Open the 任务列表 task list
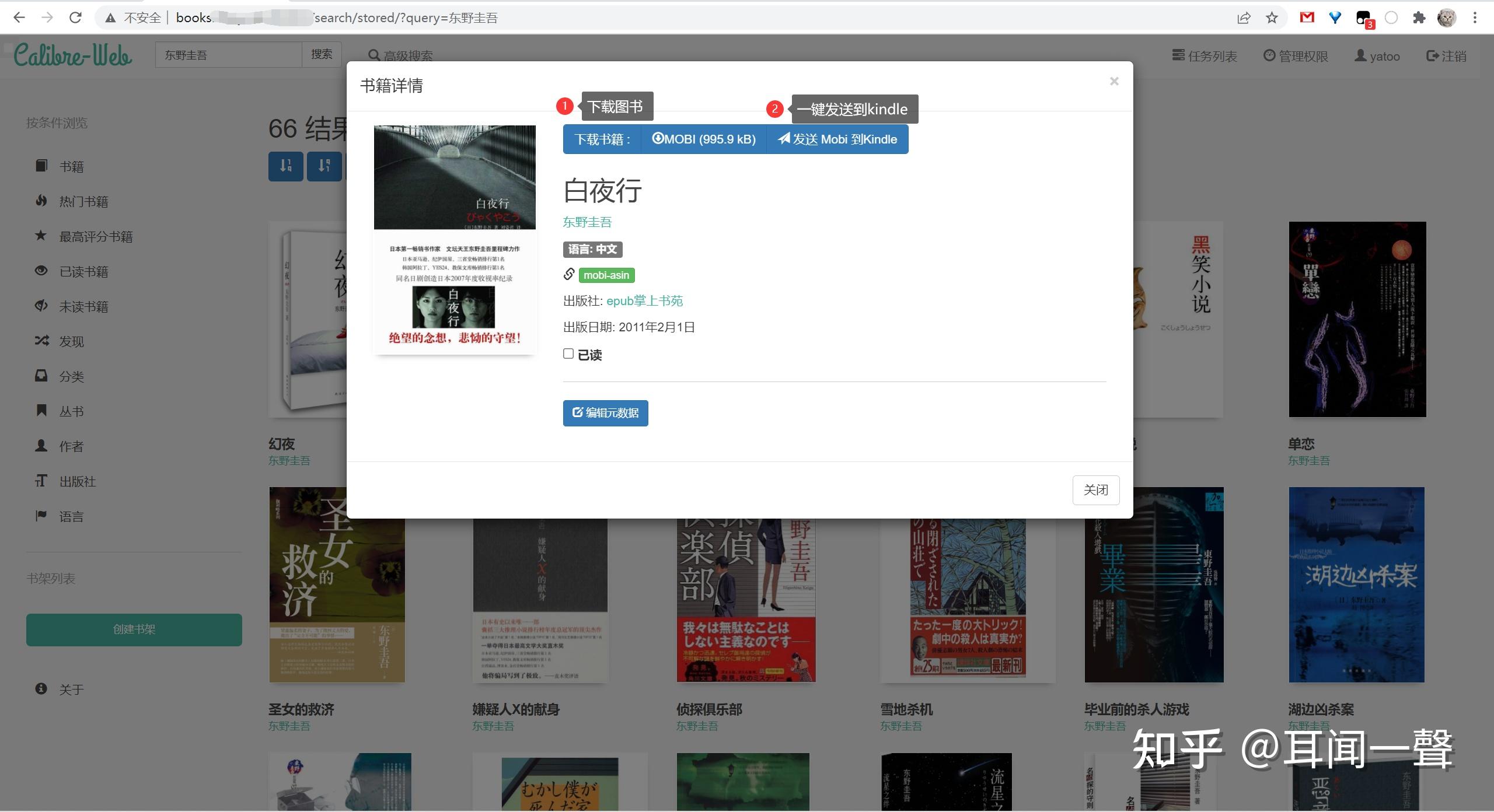Screen dimensions: 1494x812 1203,55
